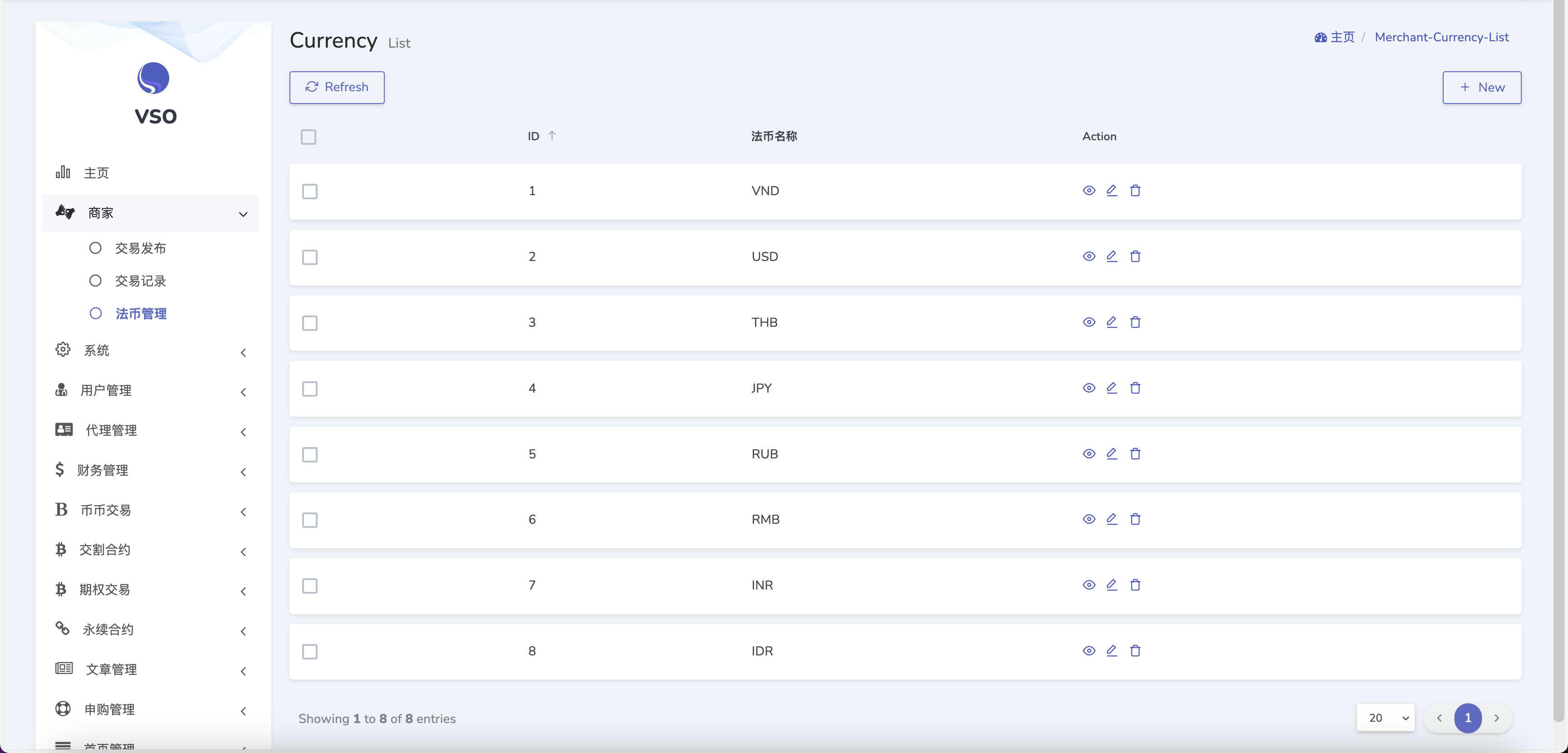1568x753 pixels.
Task: Click the edit icon for RUB
Action: pyautogui.click(x=1112, y=453)
